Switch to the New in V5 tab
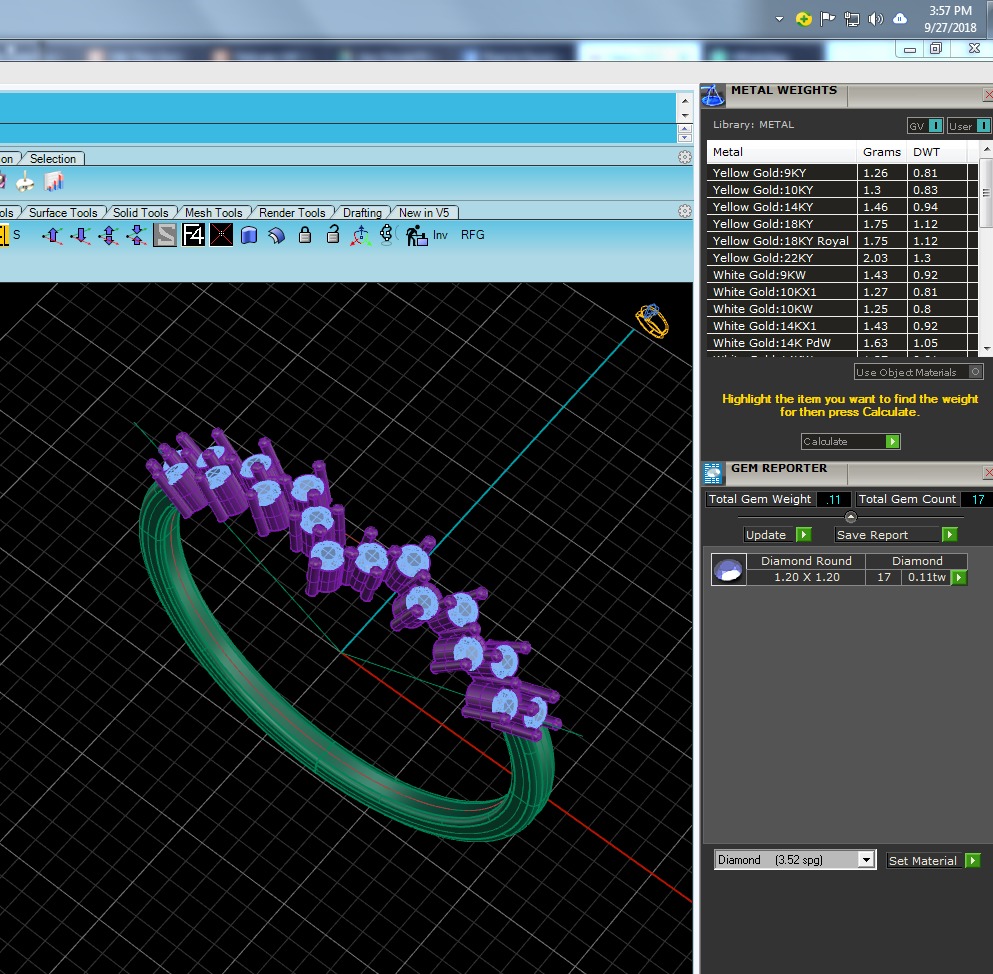 pos(424,213)
